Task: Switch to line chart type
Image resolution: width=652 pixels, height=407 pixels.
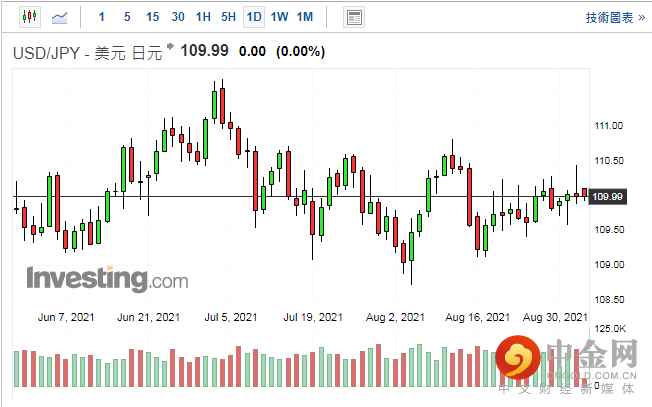Action: [61, 17]
